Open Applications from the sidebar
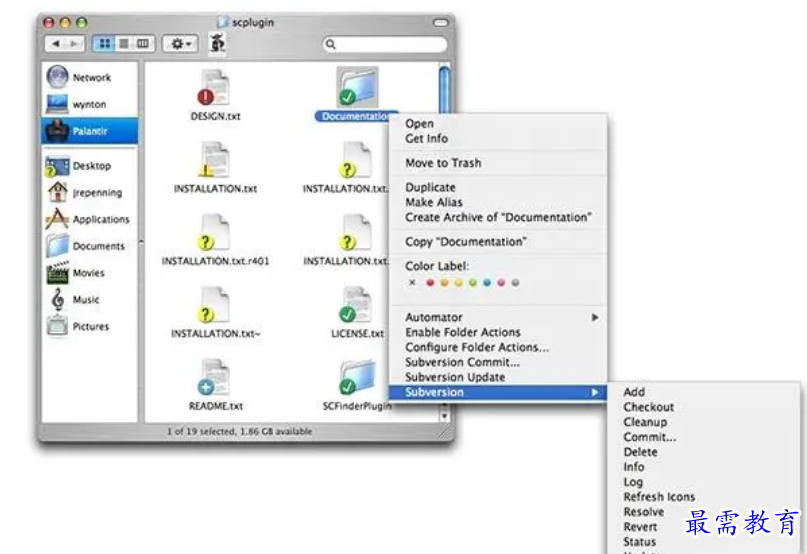Image resolution: width=807 pixels, height=554 pixels. 89,219
